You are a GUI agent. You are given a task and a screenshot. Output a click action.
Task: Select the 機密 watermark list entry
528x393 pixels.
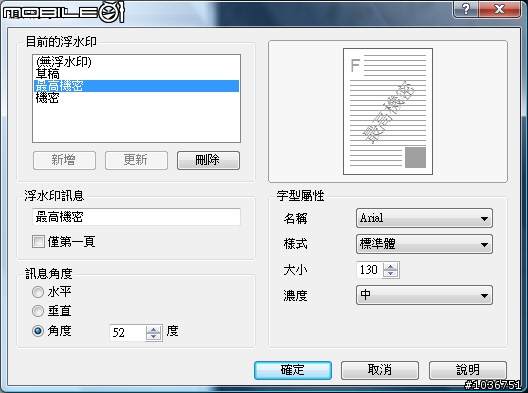136,98
